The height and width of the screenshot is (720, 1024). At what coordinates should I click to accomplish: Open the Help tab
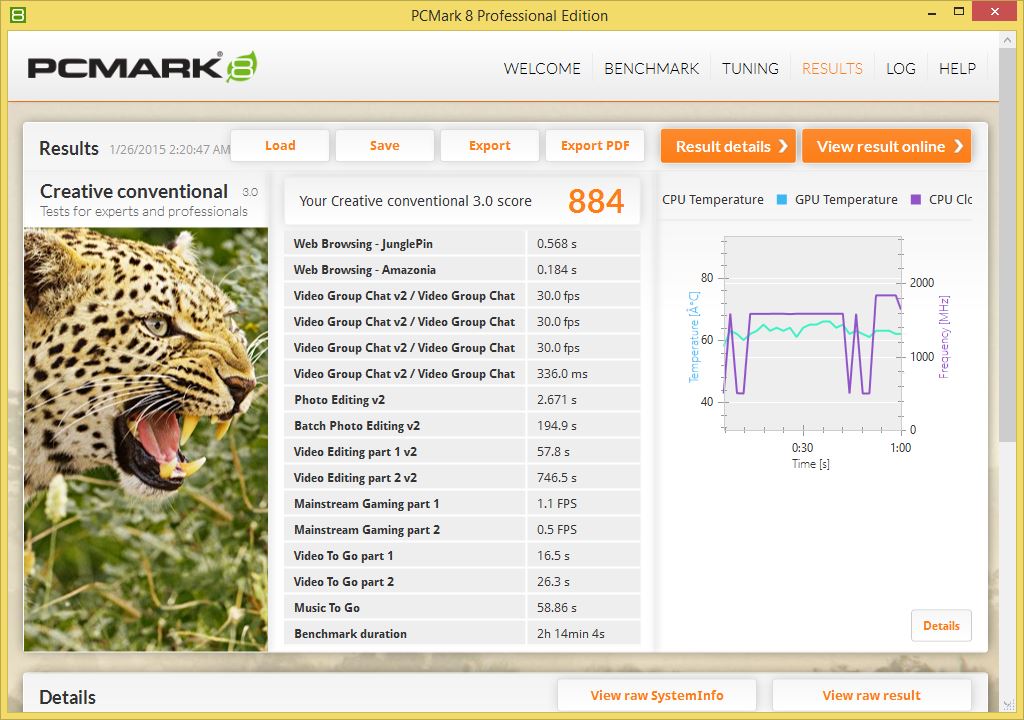point(957,69)
